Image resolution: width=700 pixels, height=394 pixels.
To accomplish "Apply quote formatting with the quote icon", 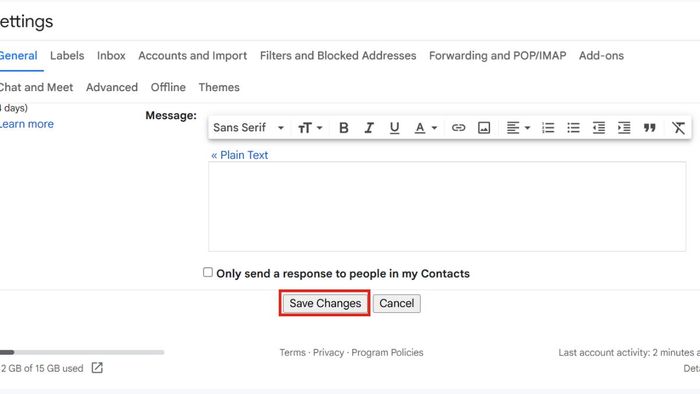I will click(650, 128).
